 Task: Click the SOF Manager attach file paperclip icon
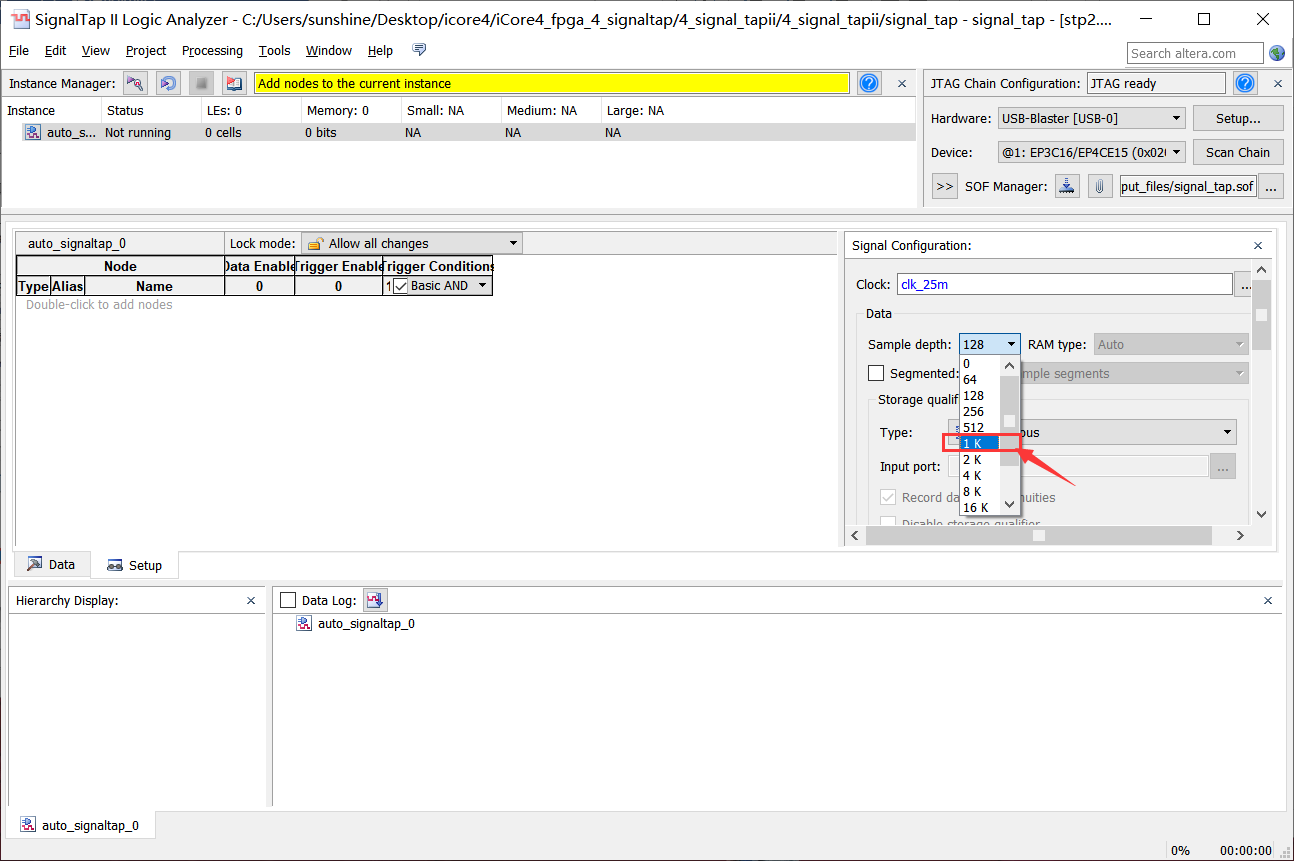pos(1100,186)
